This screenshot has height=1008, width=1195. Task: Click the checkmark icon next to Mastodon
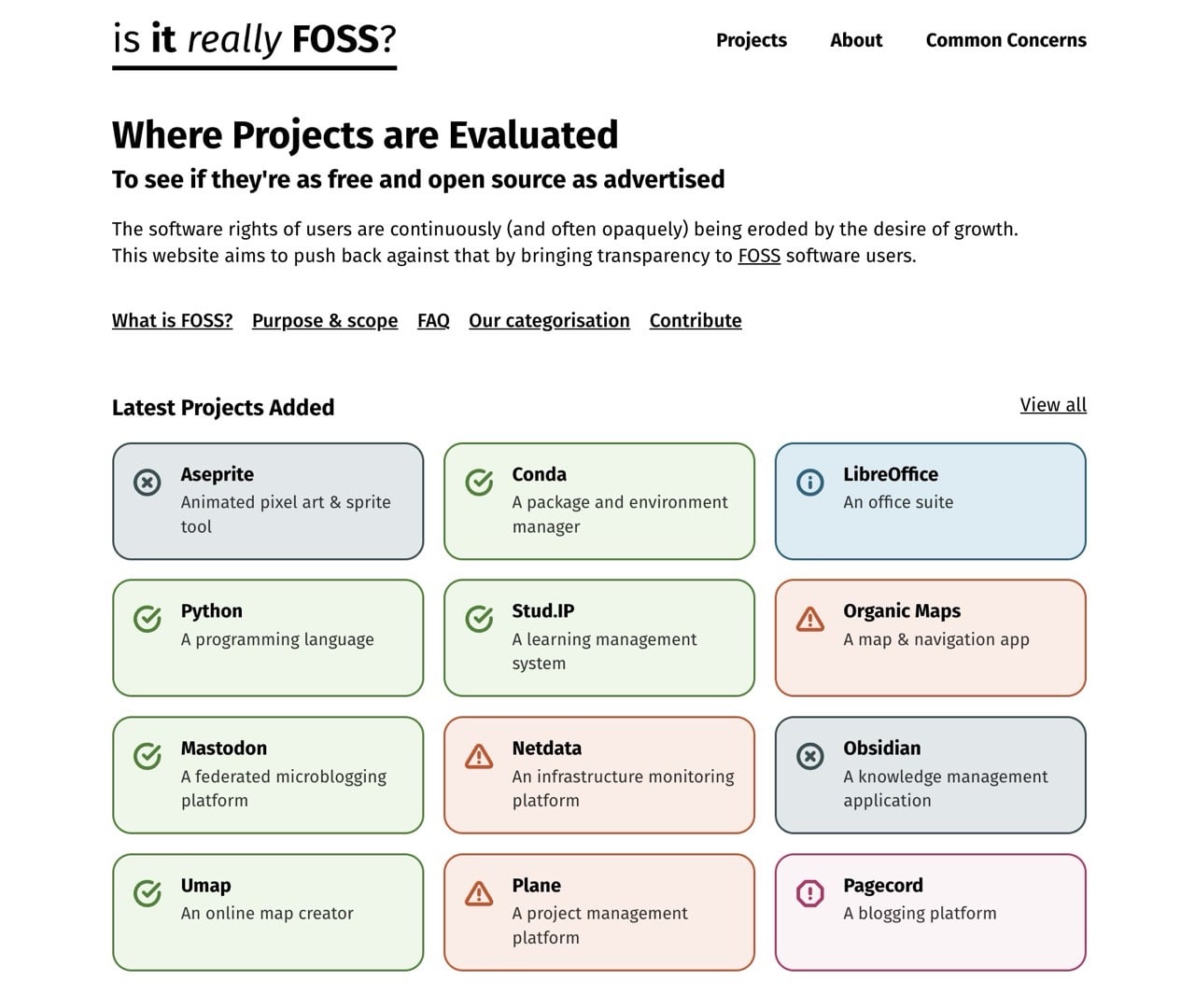(x=147, y=754)
